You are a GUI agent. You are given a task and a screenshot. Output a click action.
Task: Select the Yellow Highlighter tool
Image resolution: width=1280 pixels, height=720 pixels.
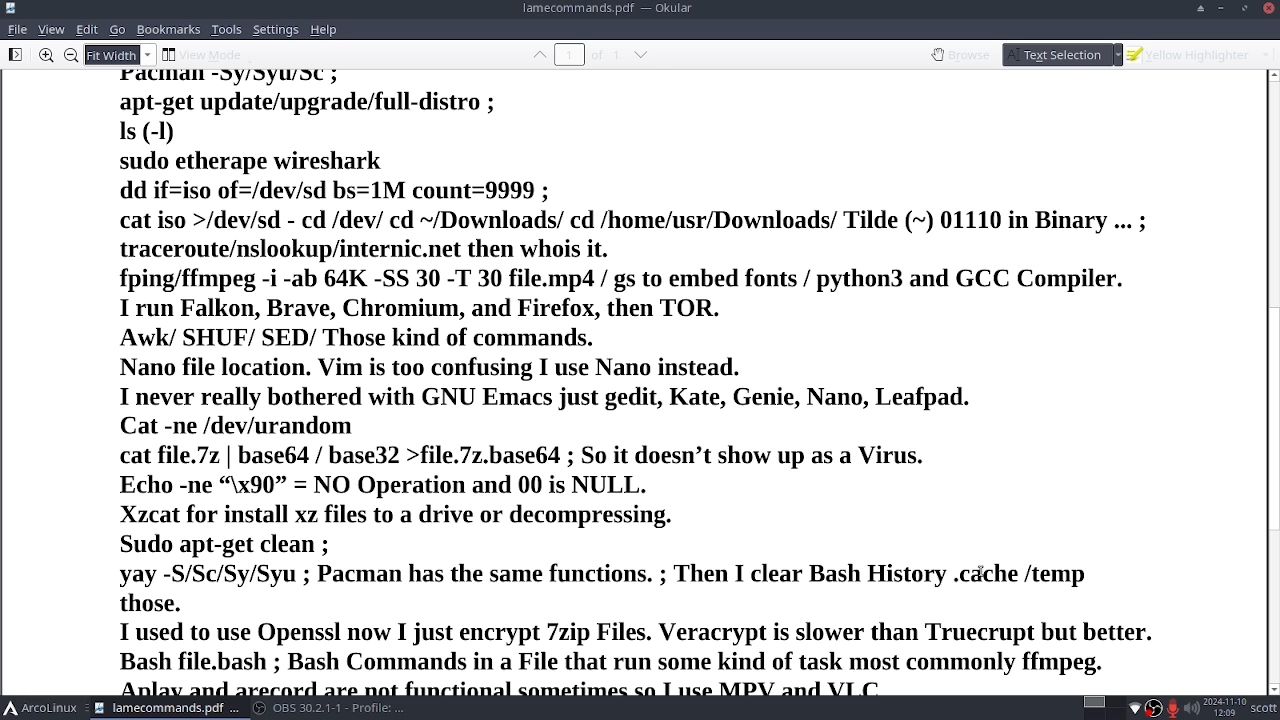click(x=1187, y=55)
